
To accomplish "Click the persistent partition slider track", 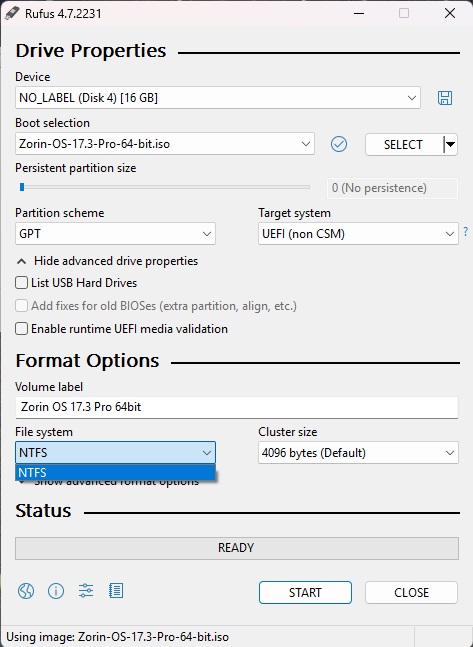I will 165,187.
